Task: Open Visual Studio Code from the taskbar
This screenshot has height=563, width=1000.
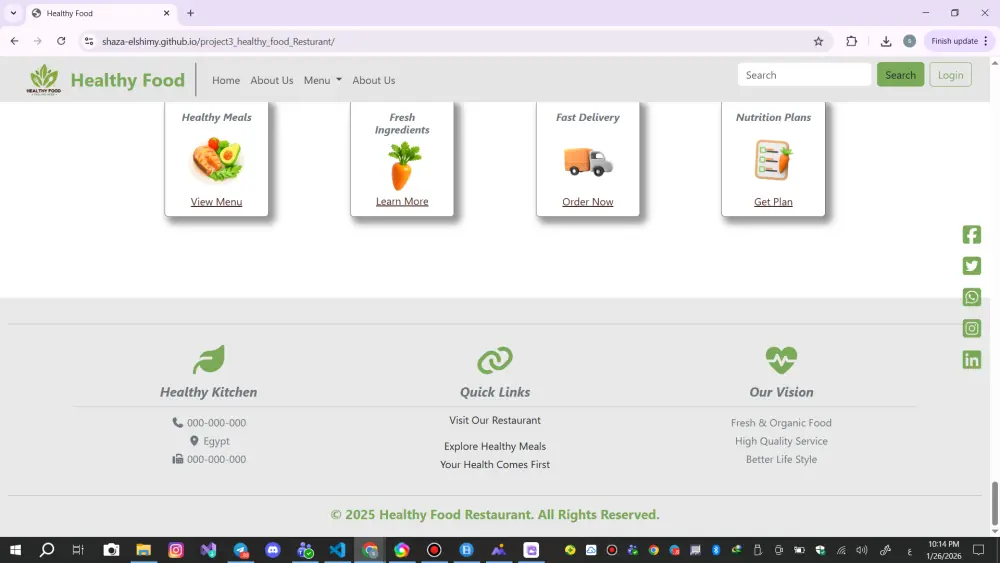Action: point(337,550)
